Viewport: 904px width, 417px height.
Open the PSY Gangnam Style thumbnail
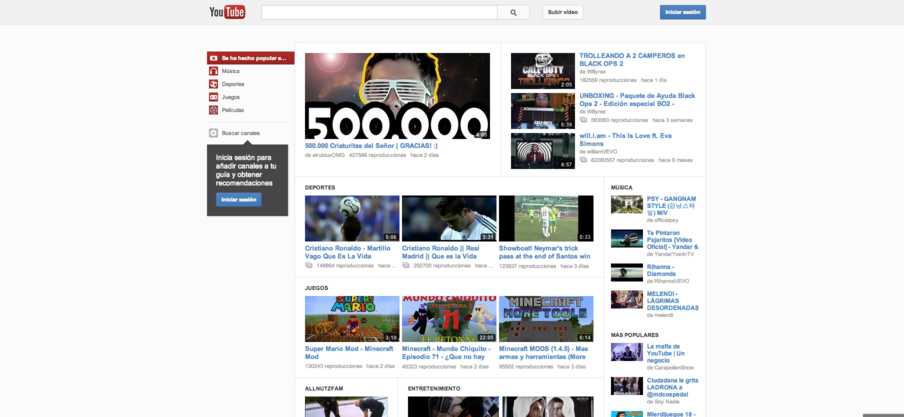point(627,204)
